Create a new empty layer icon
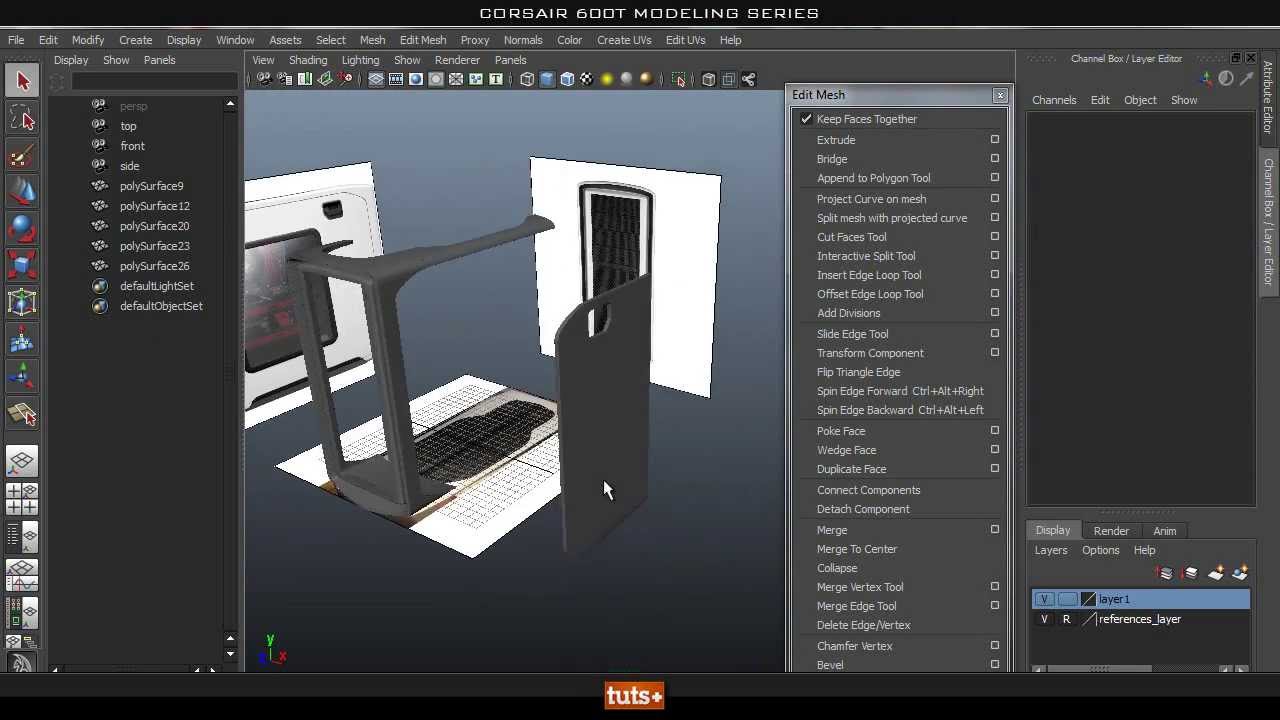The width and height of the screenshot is (1280, 720). click(x=1216, y=573)
